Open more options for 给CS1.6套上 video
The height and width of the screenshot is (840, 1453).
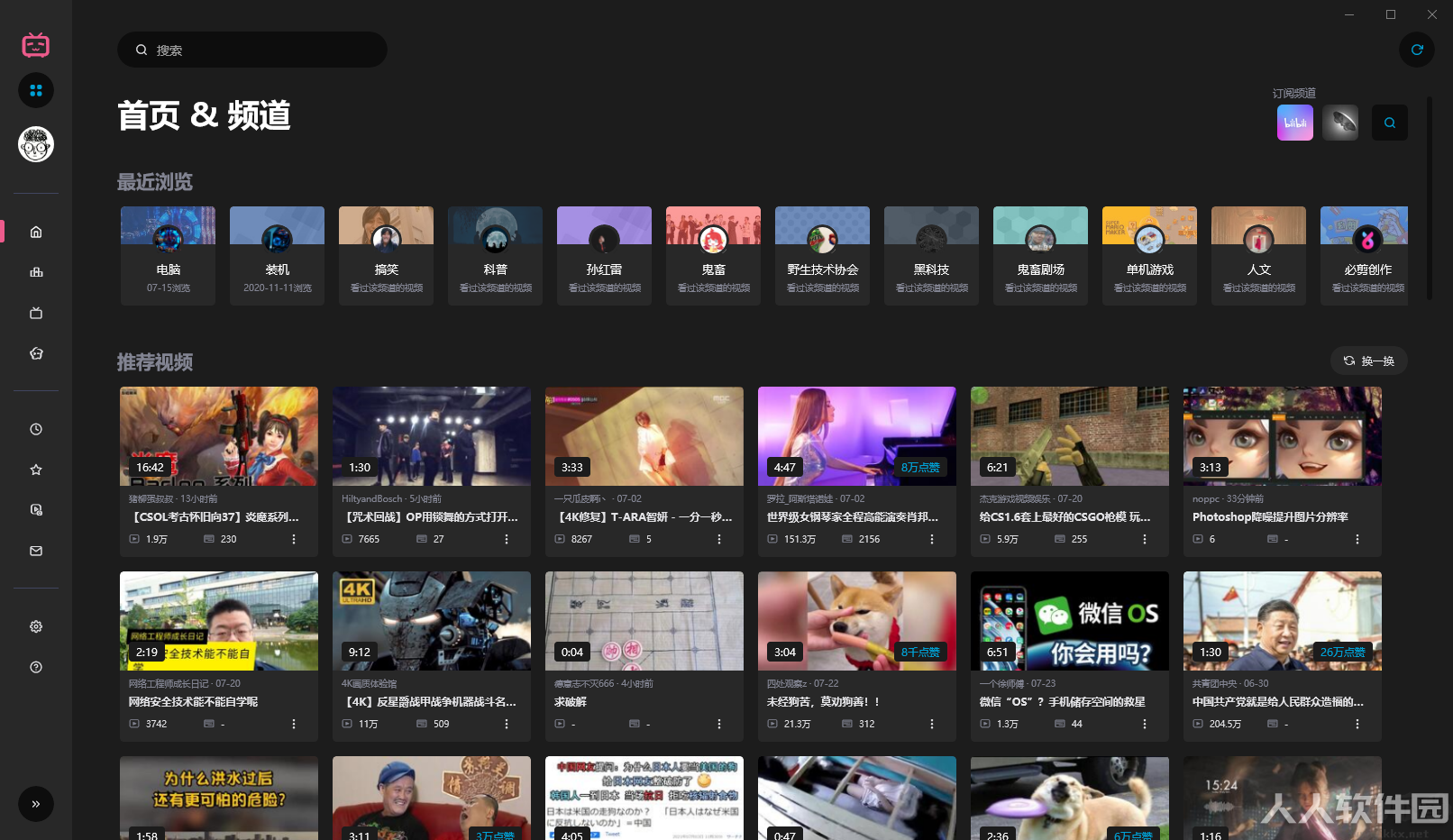[x=1145, y=539]
